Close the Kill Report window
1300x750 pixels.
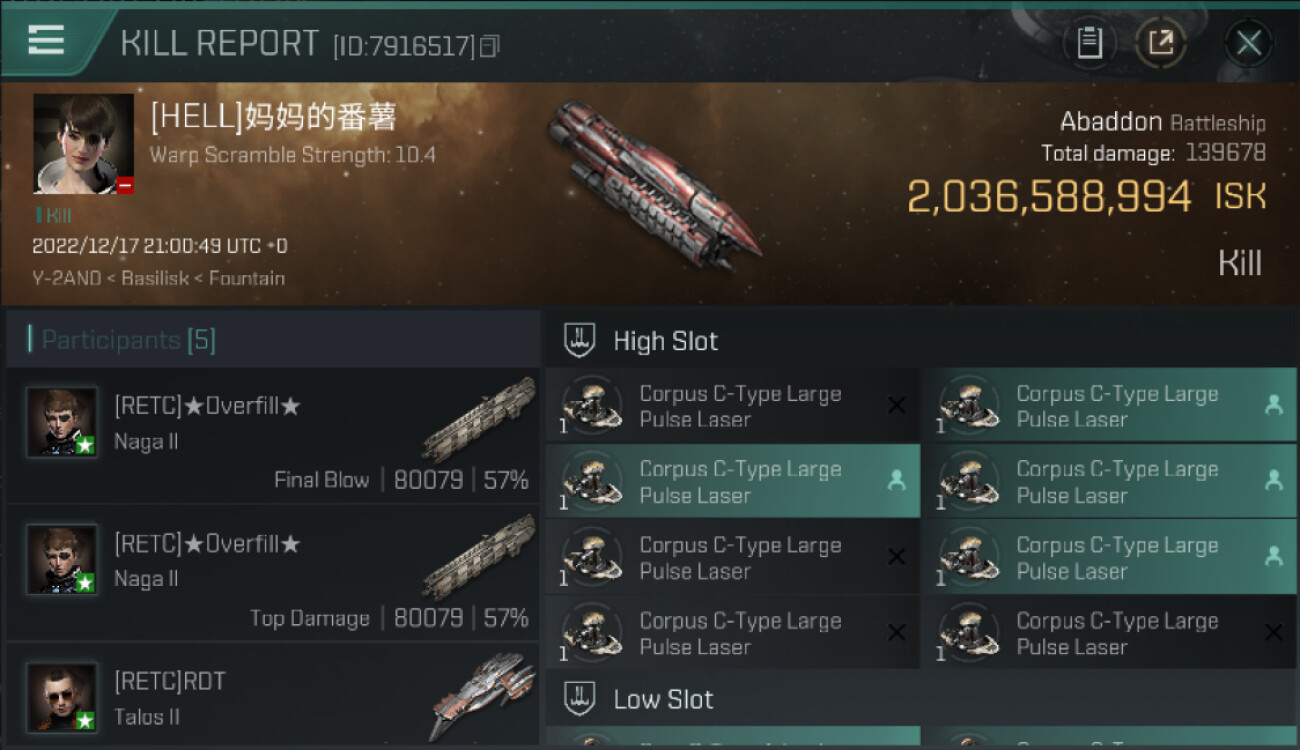(x=1248, y=43)
